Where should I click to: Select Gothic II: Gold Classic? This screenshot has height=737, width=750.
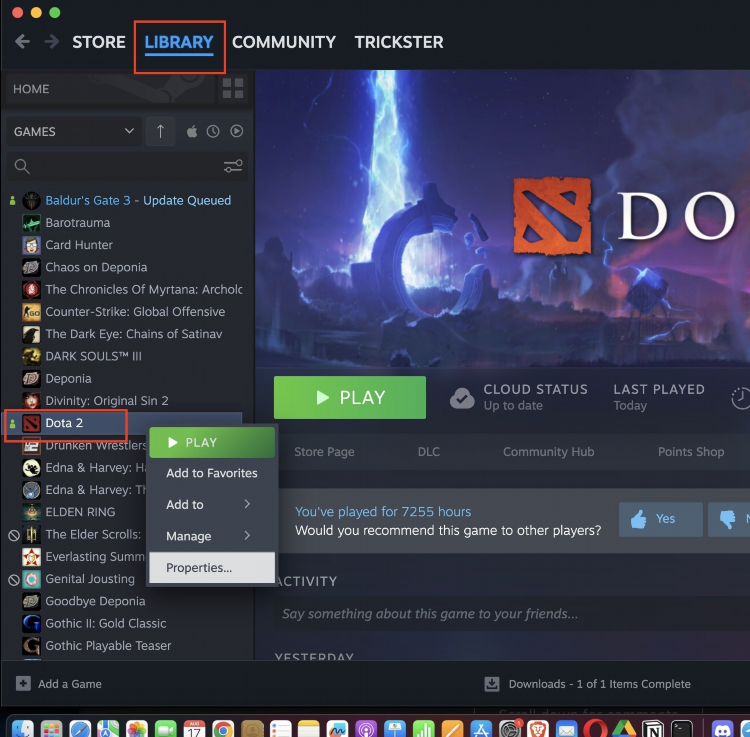[x=106, y=624]
